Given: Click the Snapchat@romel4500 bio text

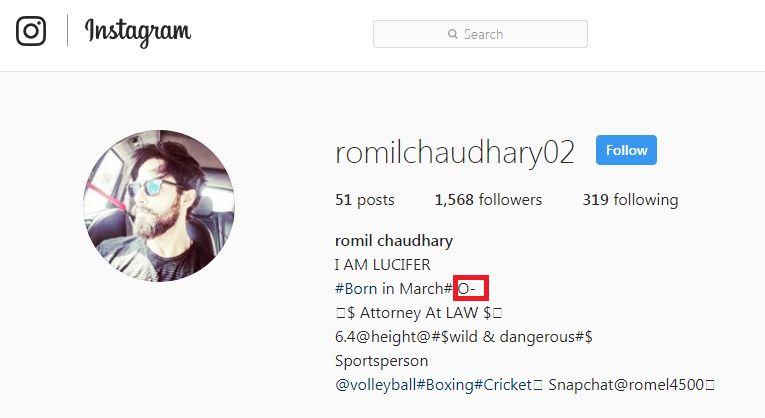Looking at the screenshot, I should (x=626, y=385).
